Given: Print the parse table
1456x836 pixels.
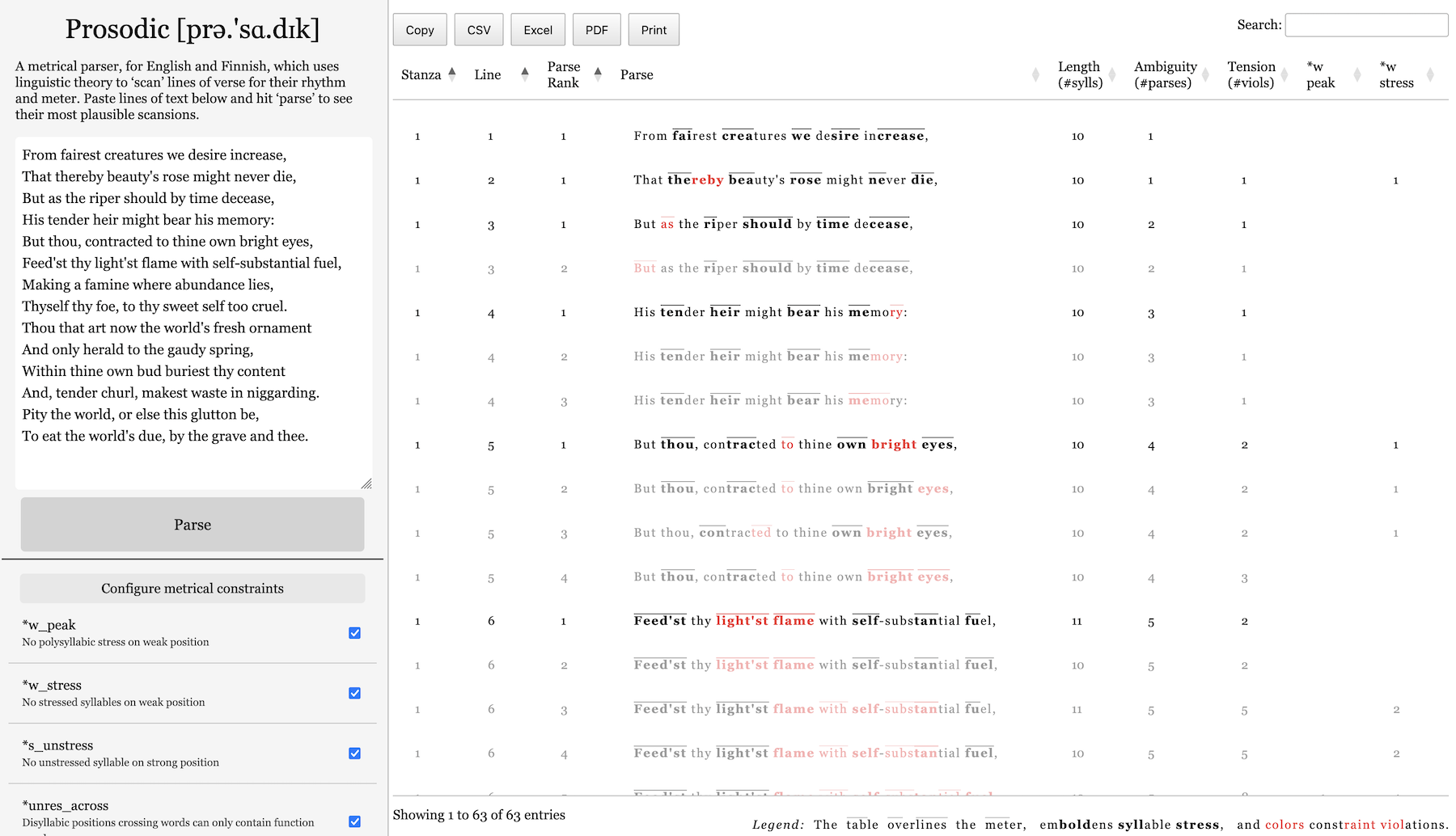Looking at the screenshot, I should pyautogui.click(x=653, y=29).
